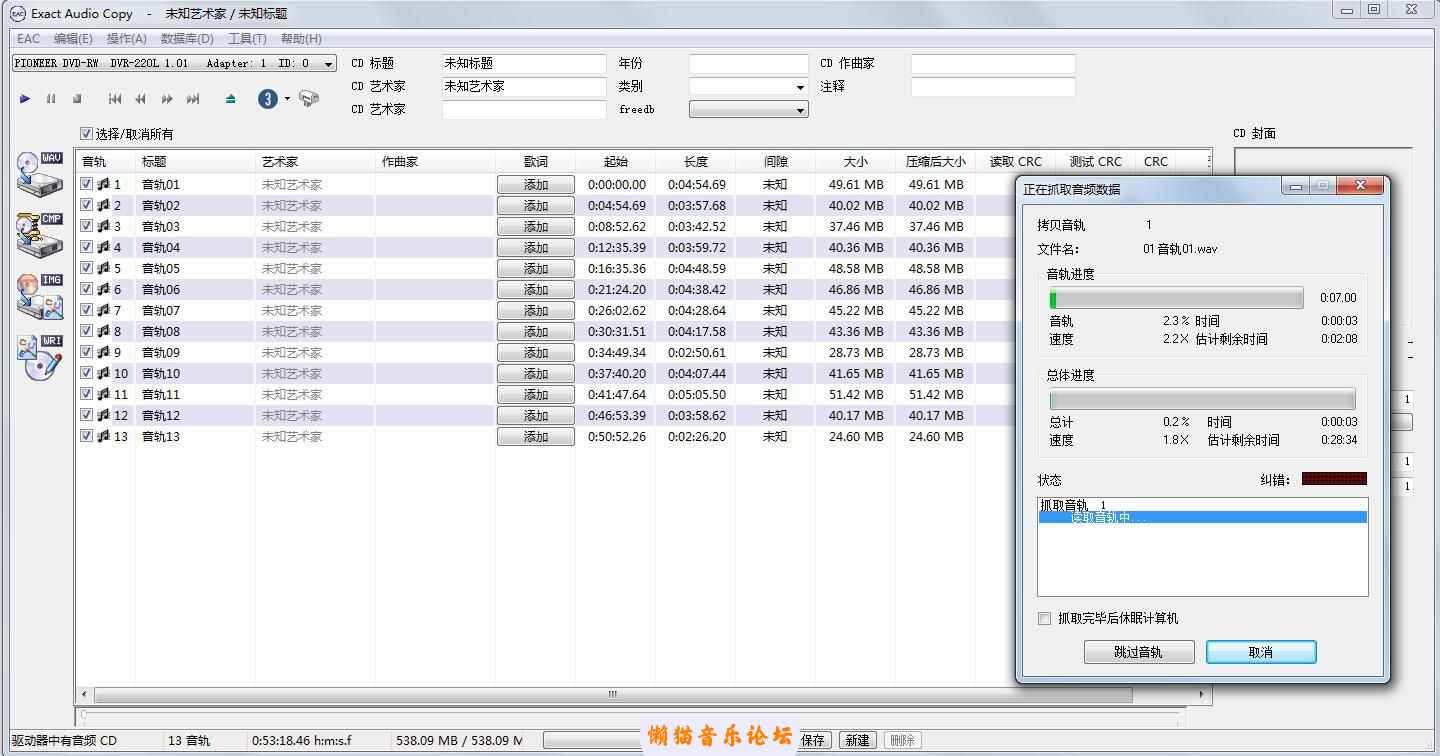Stop playback with the stop button
Image resolution: width=1440 pixels, height=756 pixels.
(x=77, y=99)
